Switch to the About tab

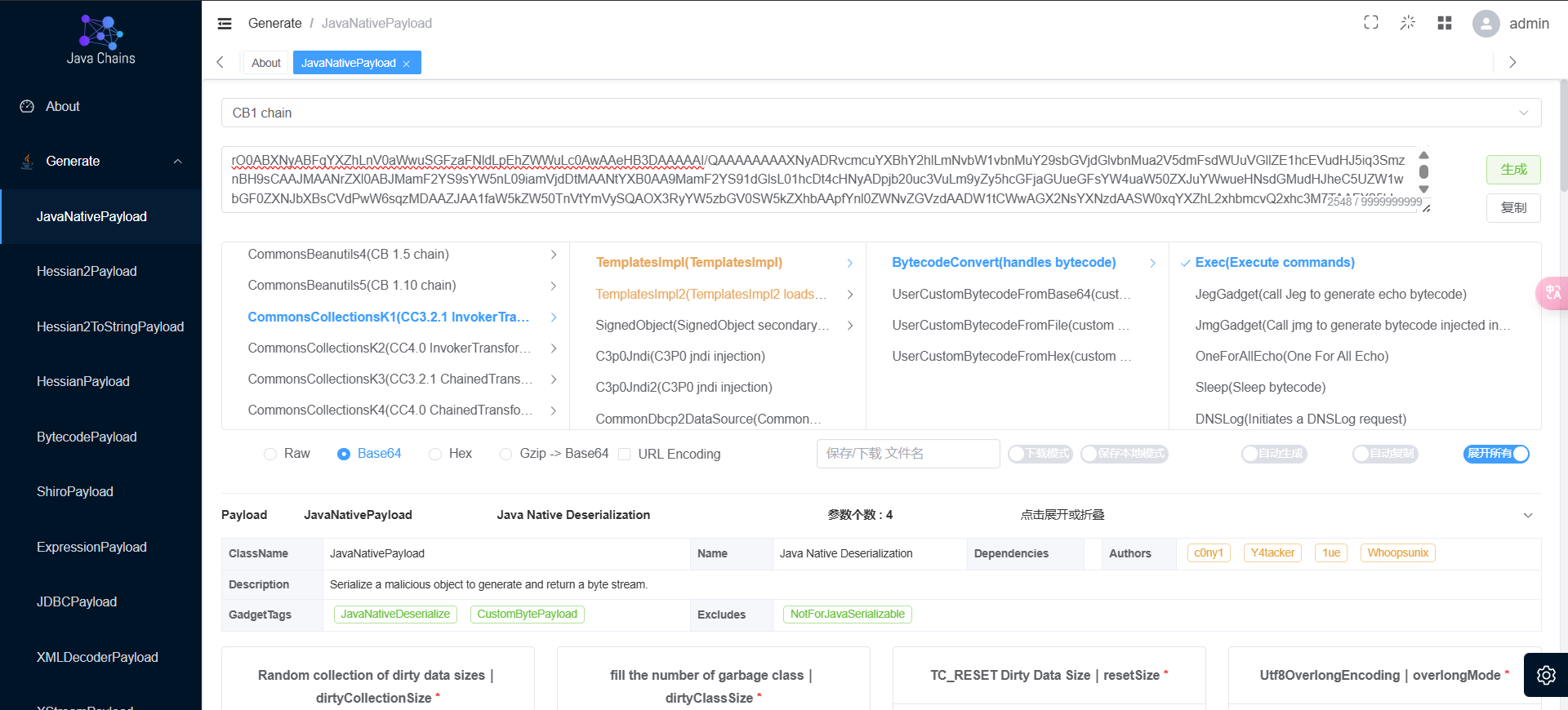click(265, 63)
